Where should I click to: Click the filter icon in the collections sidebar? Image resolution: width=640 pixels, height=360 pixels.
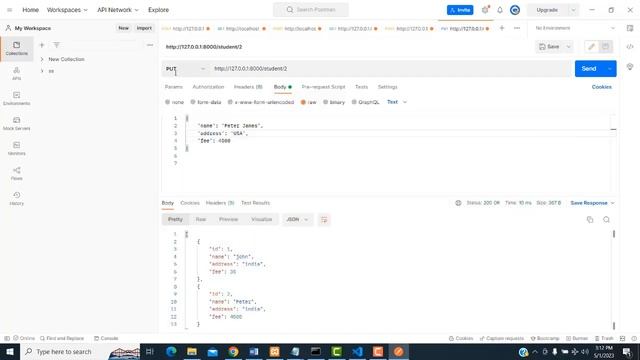(56, 45)
